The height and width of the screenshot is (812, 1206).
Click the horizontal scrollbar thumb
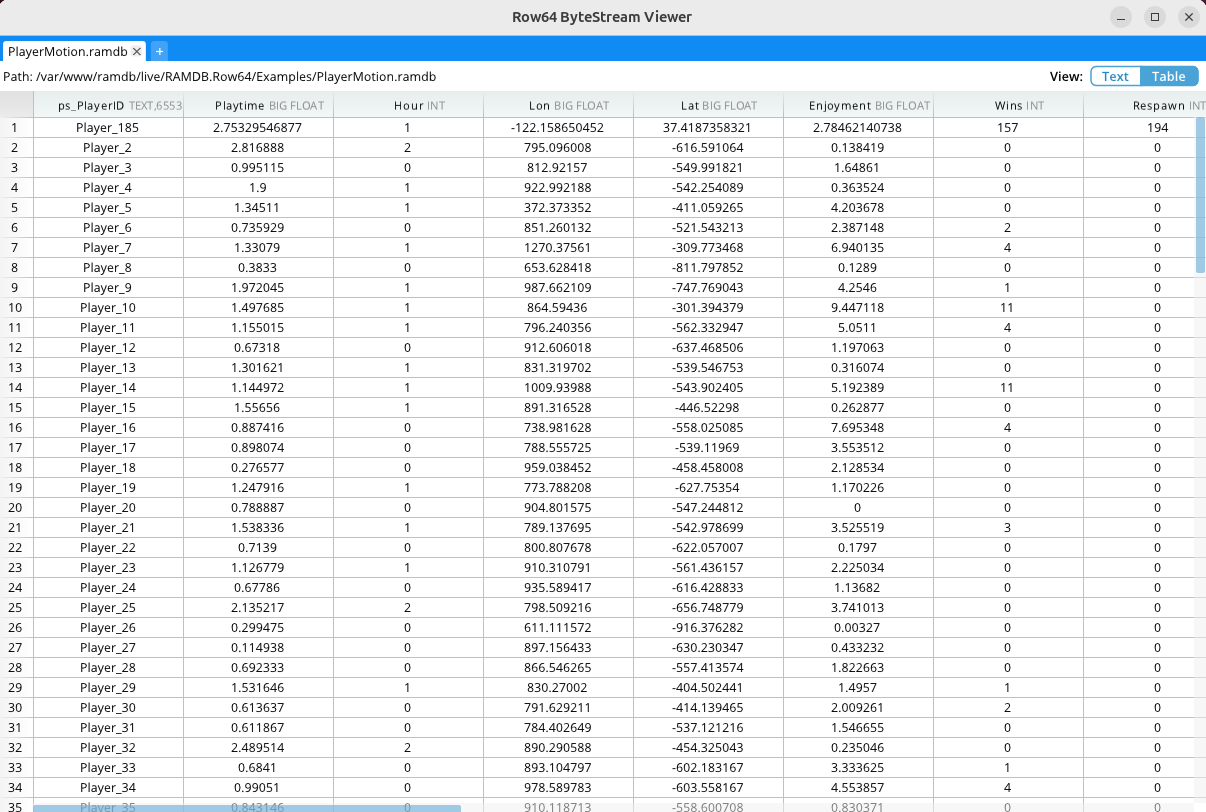247,808
